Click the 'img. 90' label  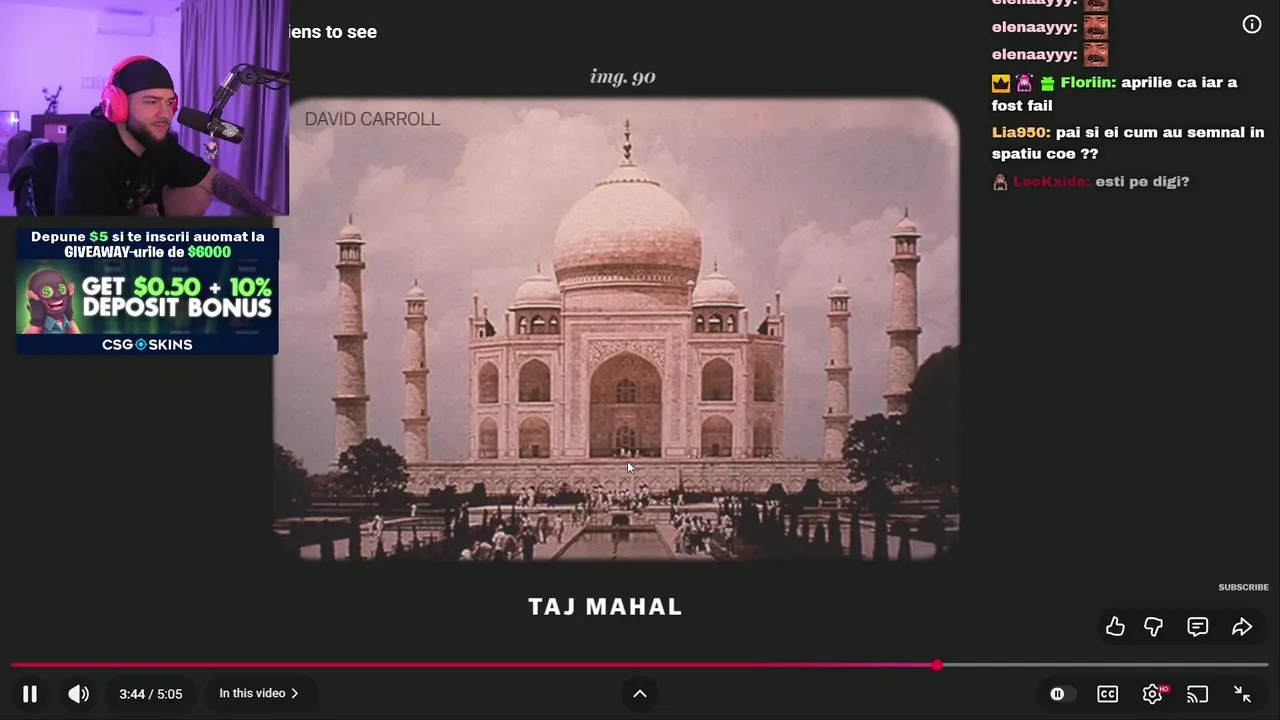pyautogui.click(x=623, y=76)
